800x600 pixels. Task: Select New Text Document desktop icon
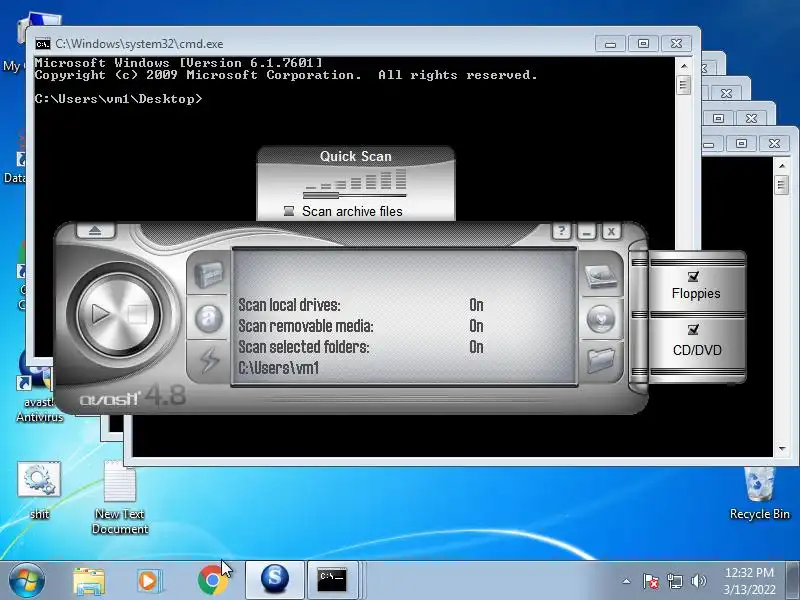pyautogui.click(x=120, y=497)
